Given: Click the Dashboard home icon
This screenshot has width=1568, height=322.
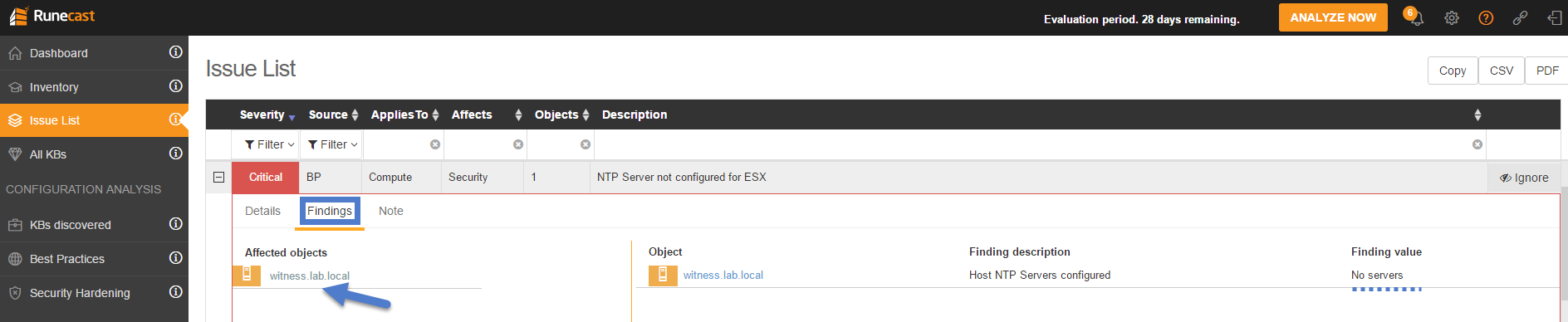Looking at the screenshot, I should [15, 53].
